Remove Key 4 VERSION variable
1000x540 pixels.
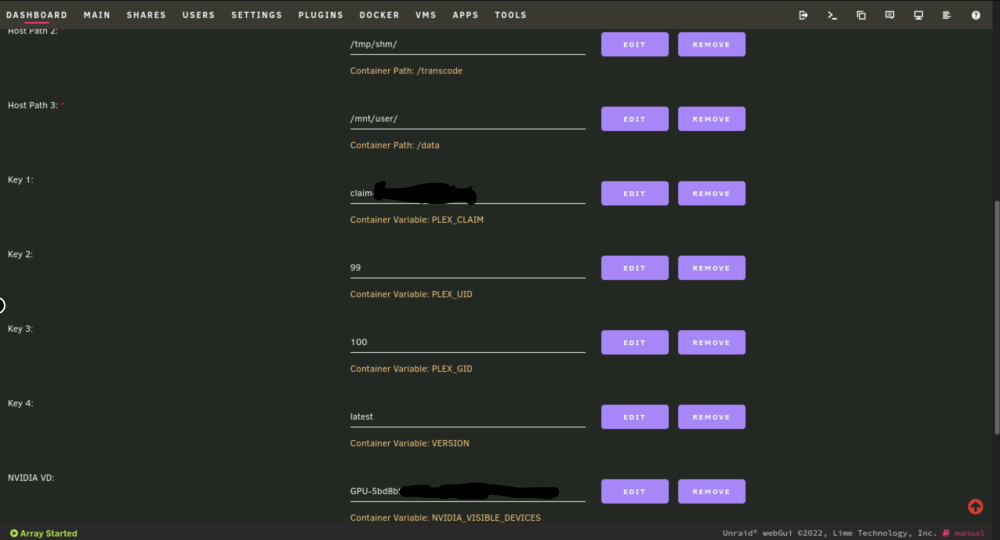[x=711, y=417]
